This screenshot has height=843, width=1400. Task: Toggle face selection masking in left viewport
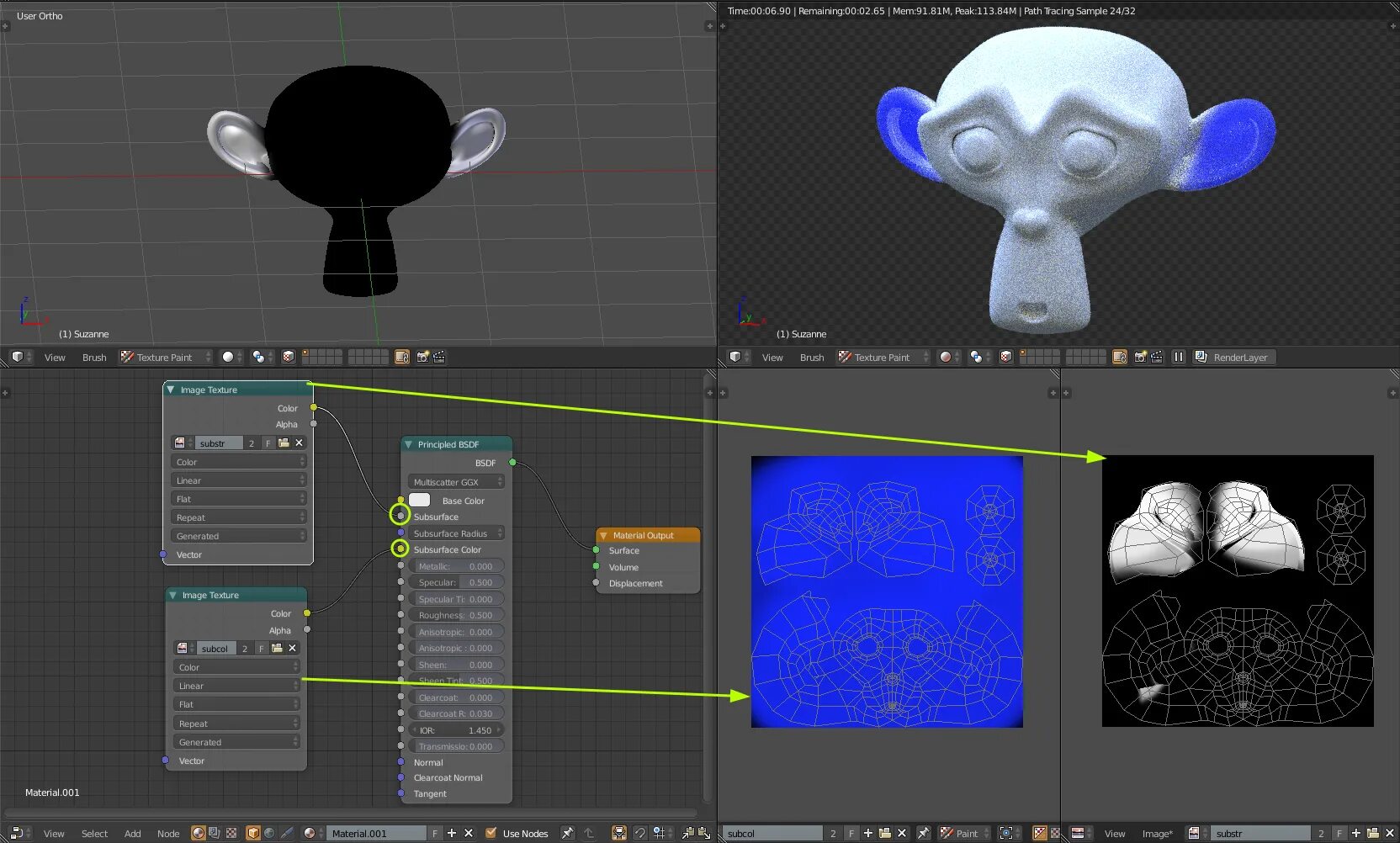click(x=289, y=358)
